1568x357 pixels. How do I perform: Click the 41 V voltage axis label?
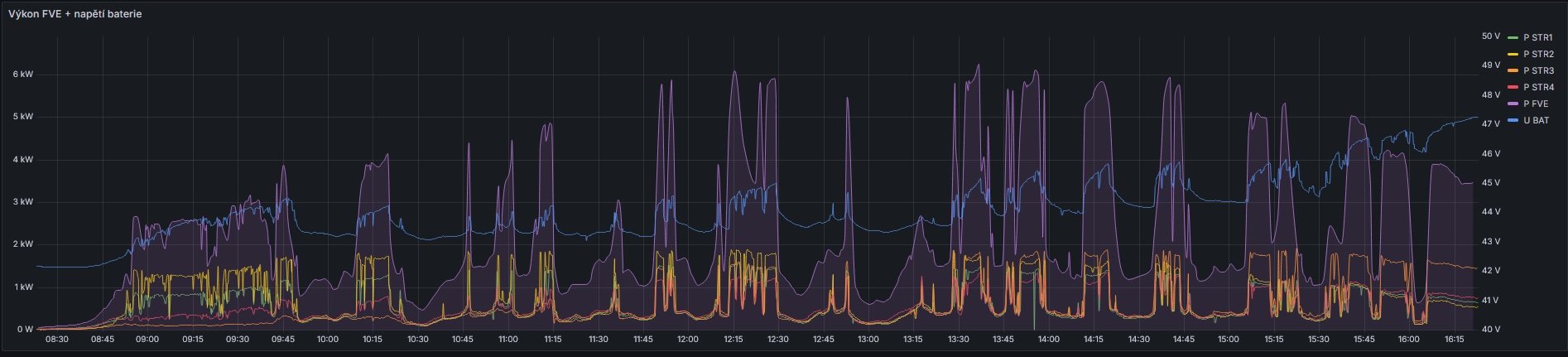[x=1491, y=301]
